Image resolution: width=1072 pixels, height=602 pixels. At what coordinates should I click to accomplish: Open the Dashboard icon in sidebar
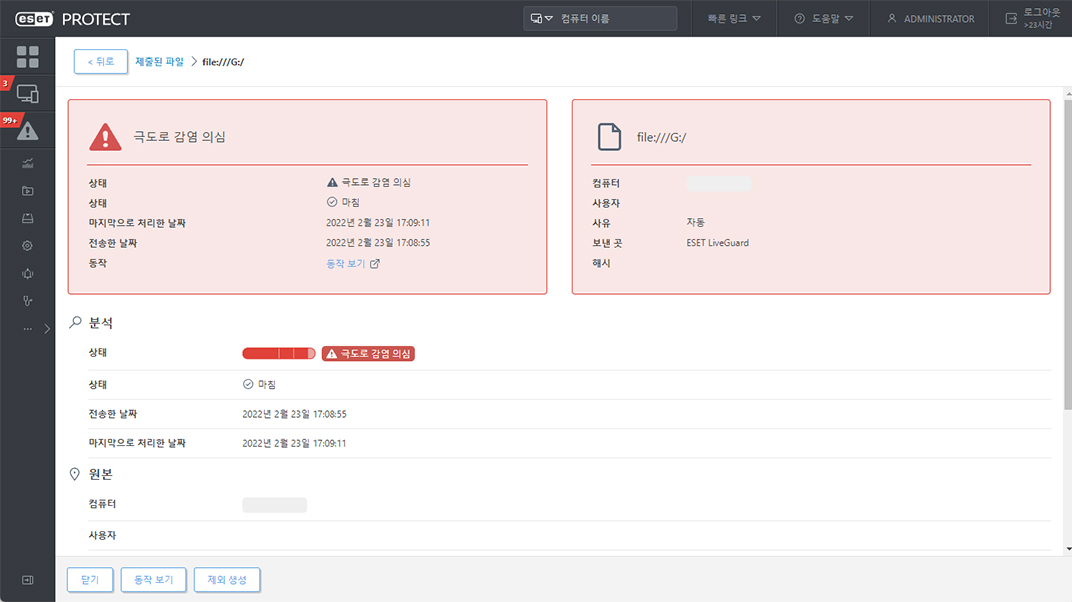(x=27, y=57)
